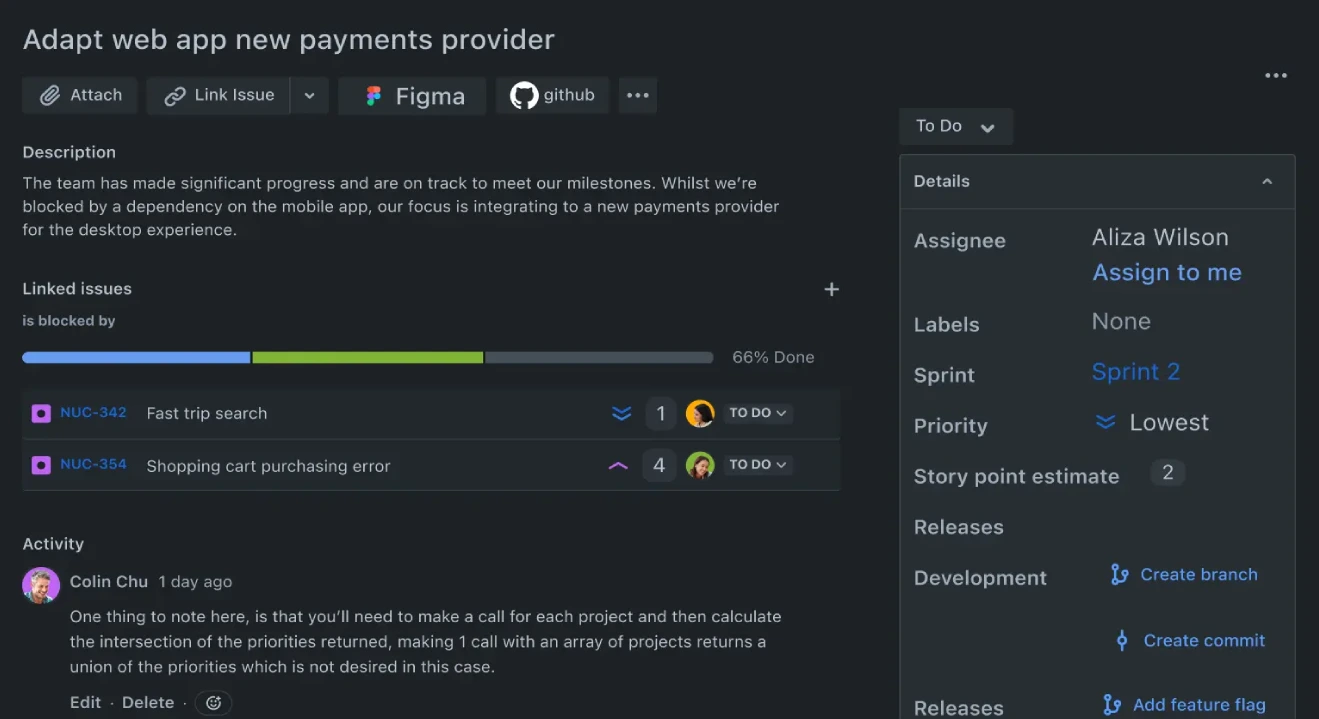Add an emoji reaction to Colin Chu's comment
Screen dimensions: 1319x719
pos(213,702)
